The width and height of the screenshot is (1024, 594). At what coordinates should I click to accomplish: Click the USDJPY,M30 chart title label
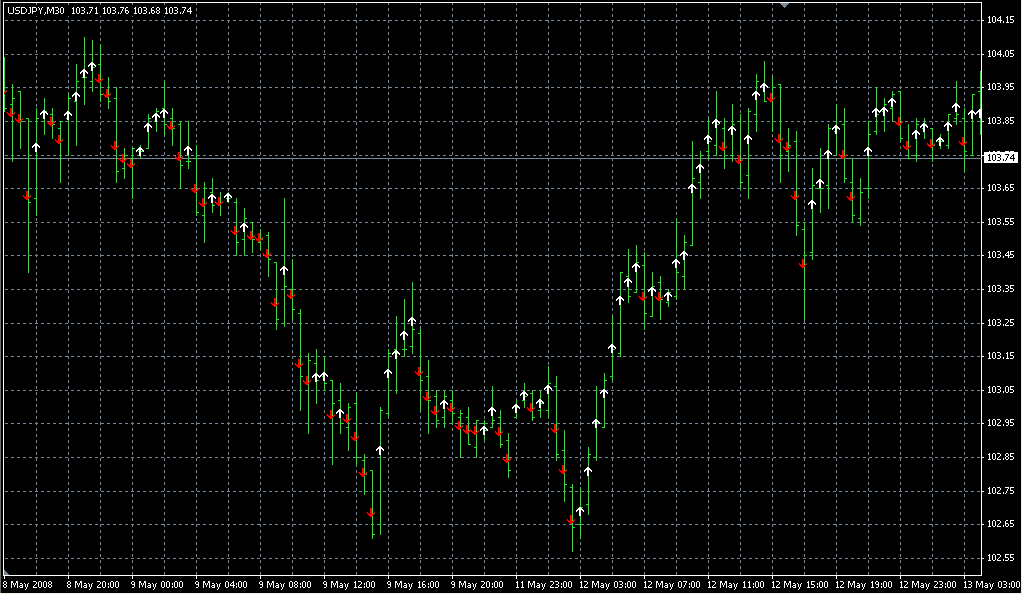35,10
